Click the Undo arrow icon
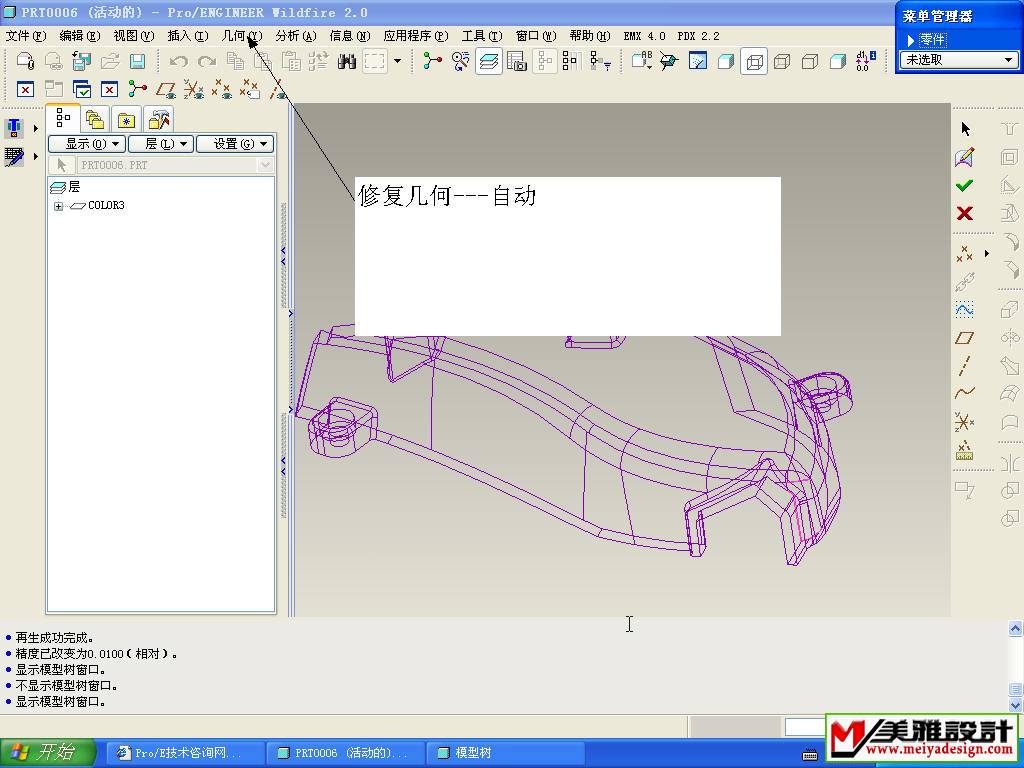 pyautogui.click(x=178, y=61)
